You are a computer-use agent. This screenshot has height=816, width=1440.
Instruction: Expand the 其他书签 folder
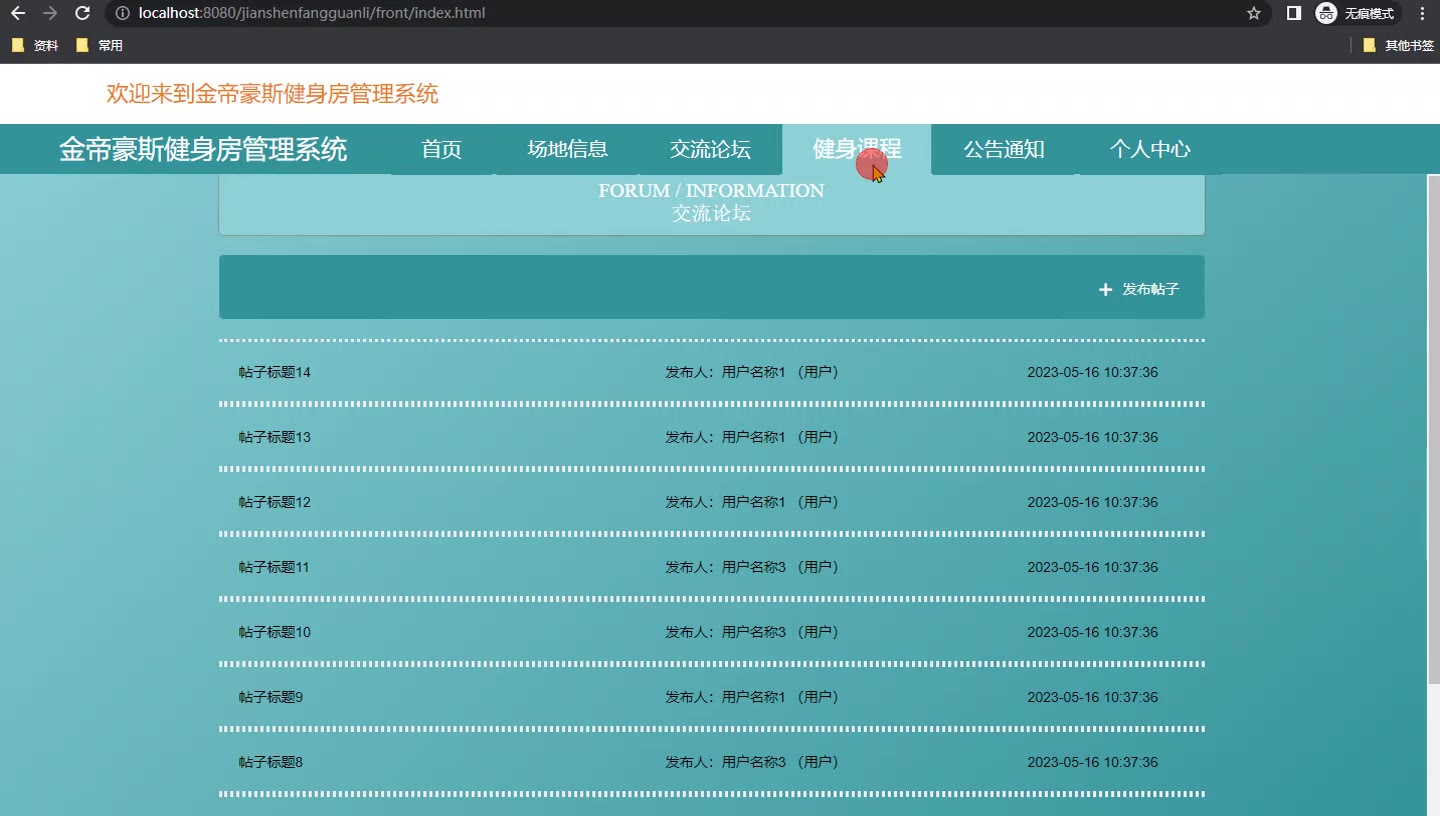pos(1398,45)
